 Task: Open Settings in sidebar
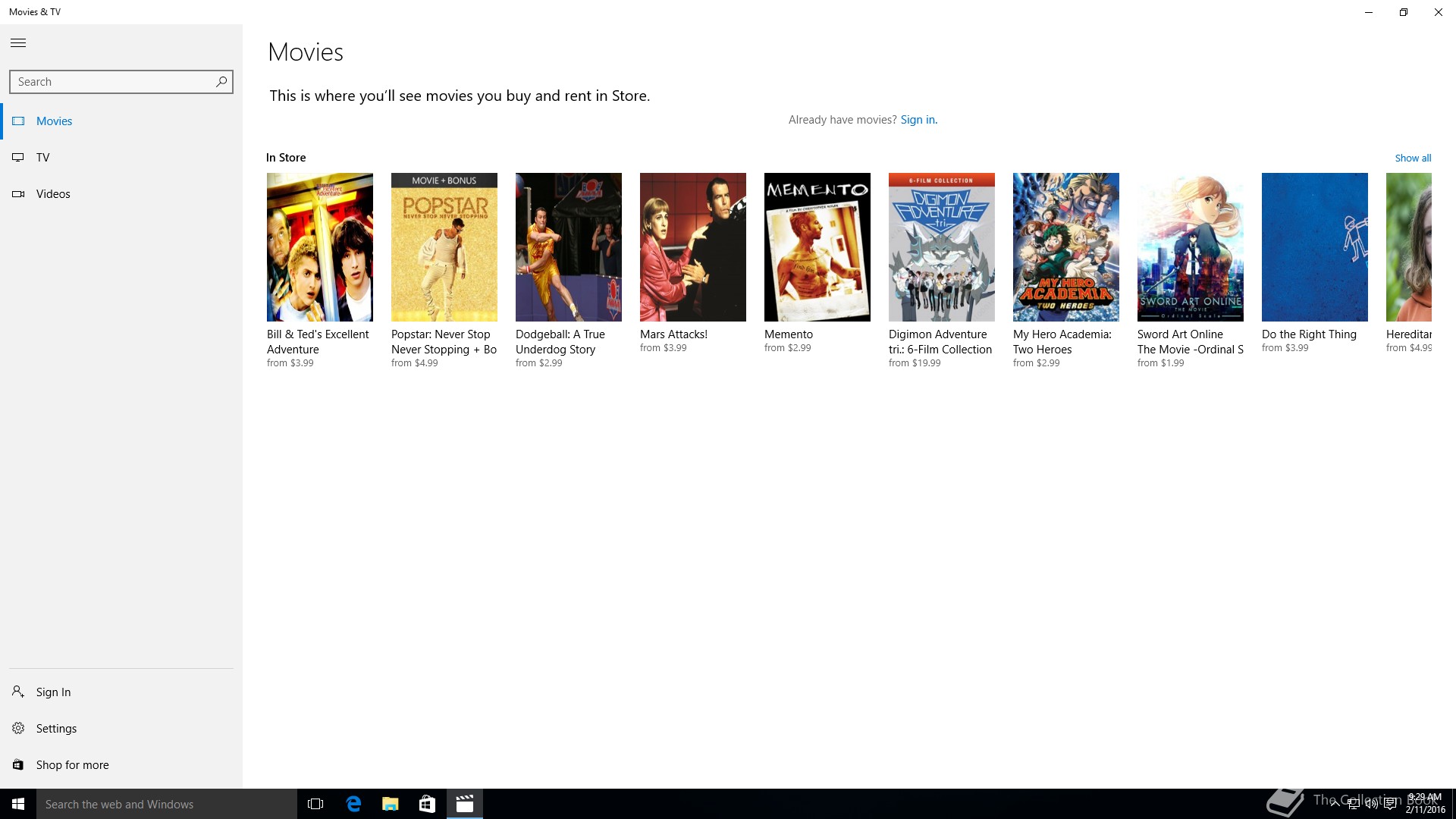click(x=121, y=729)
